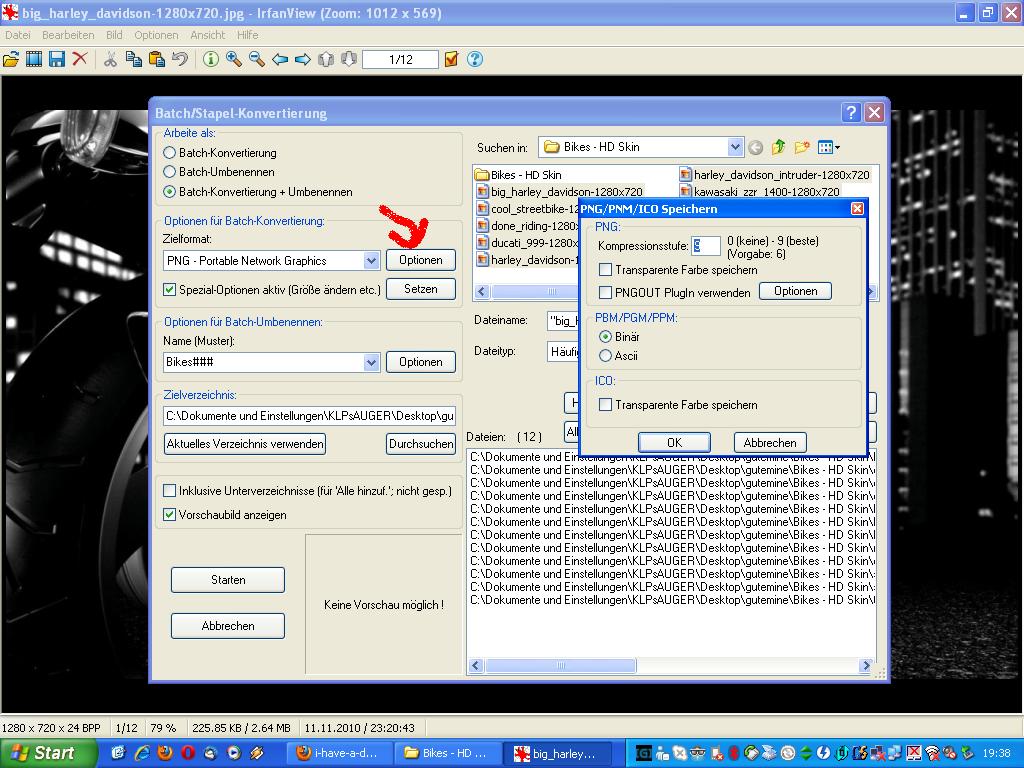Click the Zielverzeichnis path input field
The height and width of the screenshot is (768, 1024).
coord(310,416)
